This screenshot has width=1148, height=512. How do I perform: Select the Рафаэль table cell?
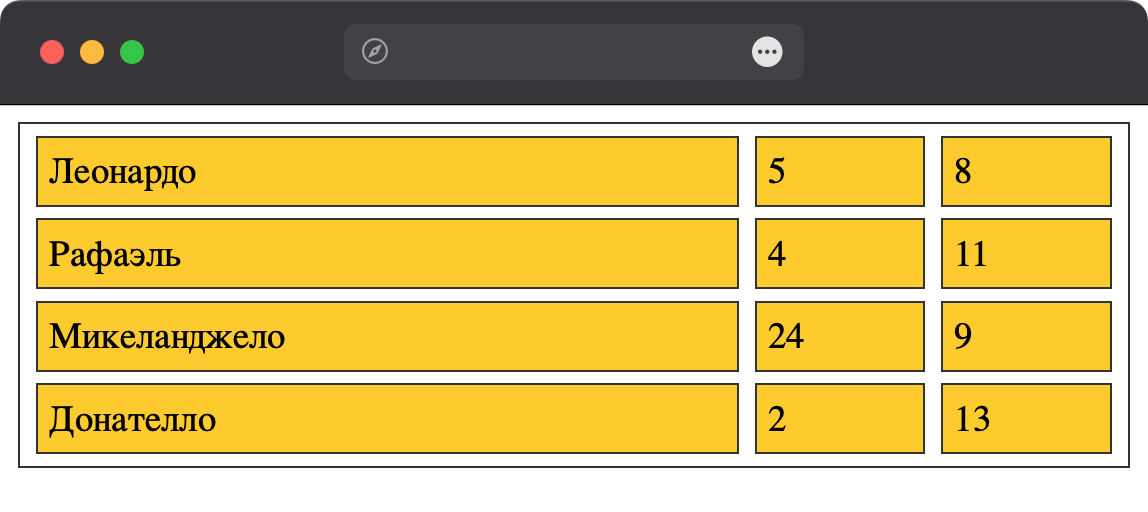tap(387, 253)
